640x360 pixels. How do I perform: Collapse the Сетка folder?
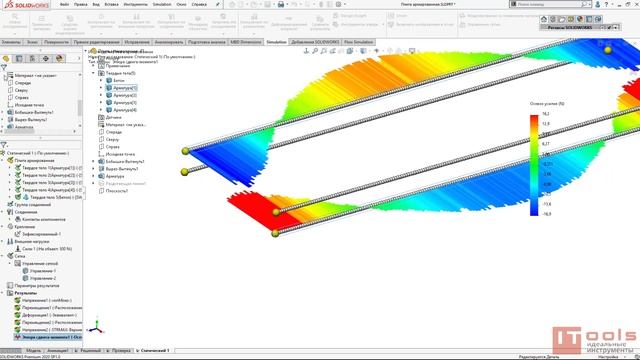[x=2, y=256]
